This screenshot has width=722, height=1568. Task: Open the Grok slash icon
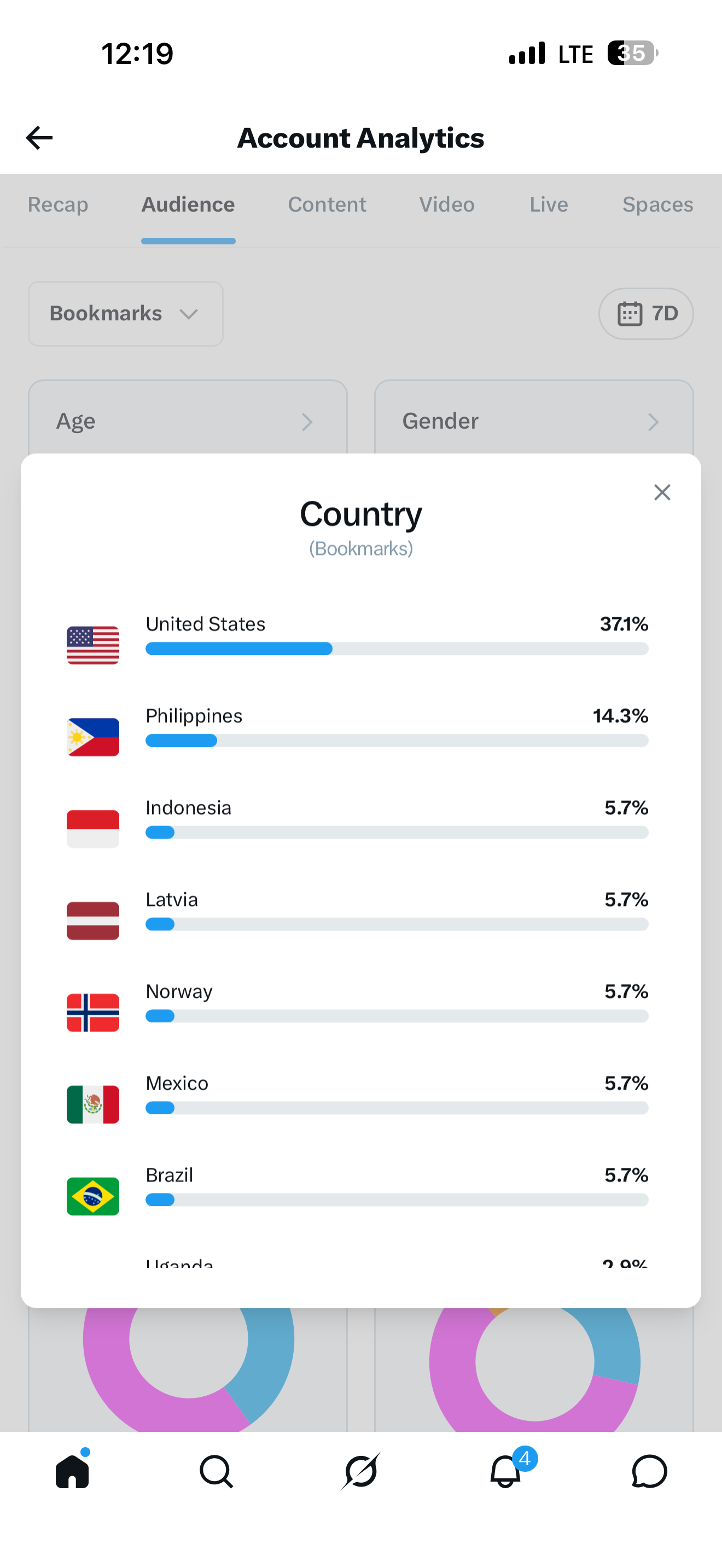pos(361,1471)
